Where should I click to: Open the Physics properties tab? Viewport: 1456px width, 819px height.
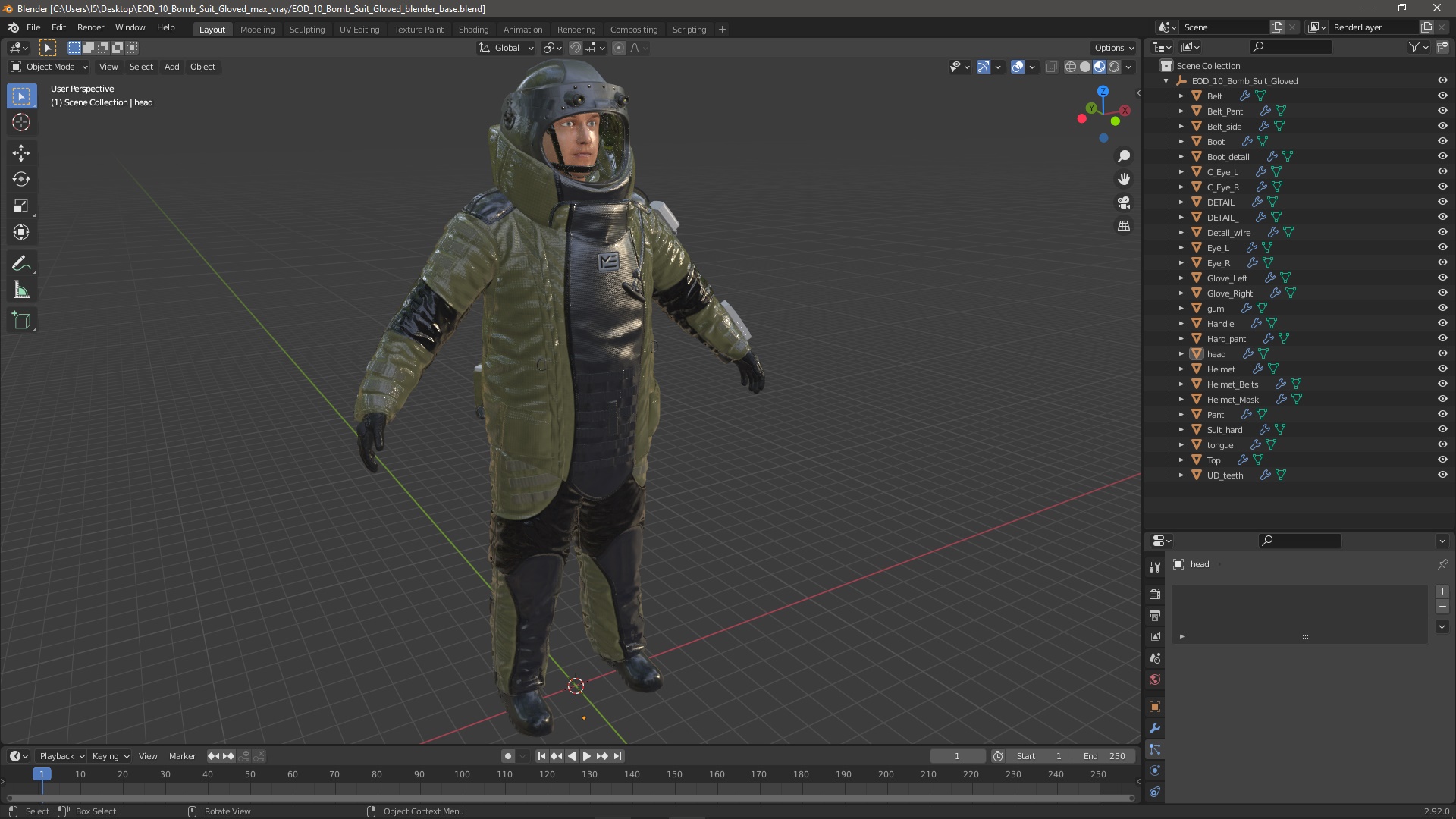point(1155,770)
